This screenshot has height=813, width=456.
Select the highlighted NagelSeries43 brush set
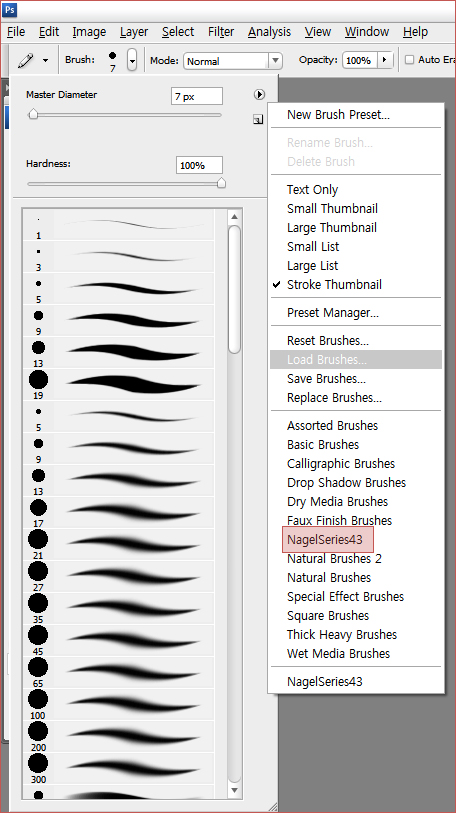coord(327,540)
